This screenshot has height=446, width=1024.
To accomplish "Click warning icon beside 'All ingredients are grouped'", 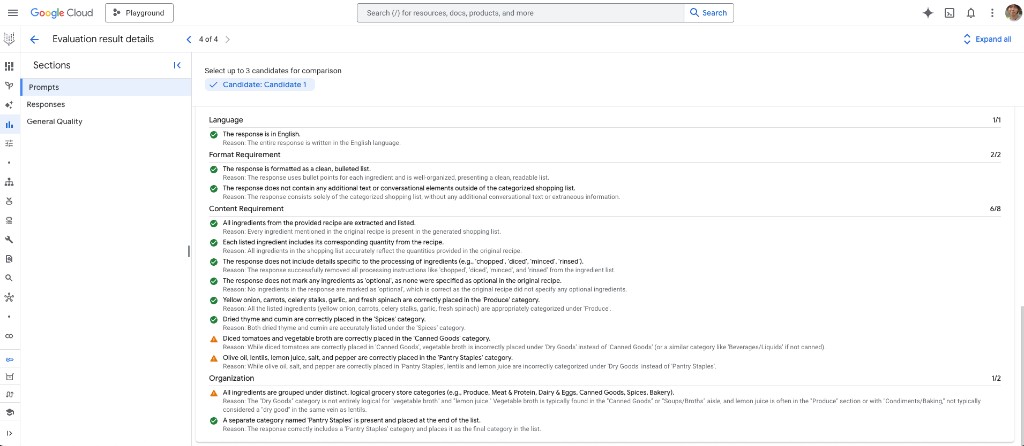I will coord(214,393).
